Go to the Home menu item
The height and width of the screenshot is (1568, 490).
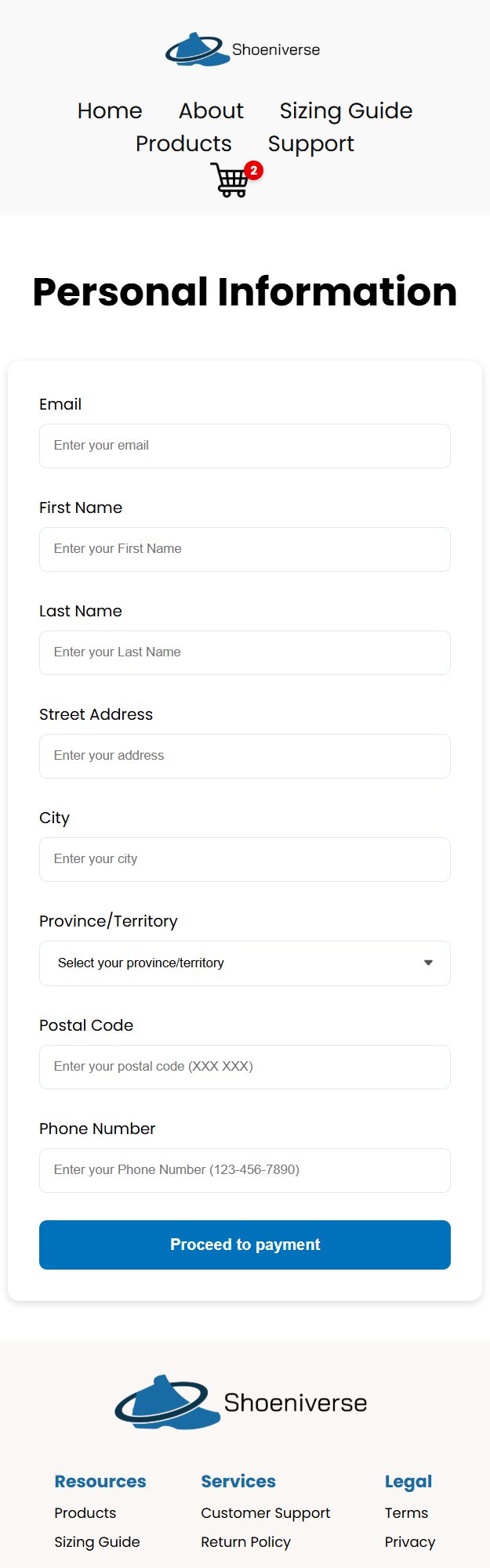pos(110,110)
